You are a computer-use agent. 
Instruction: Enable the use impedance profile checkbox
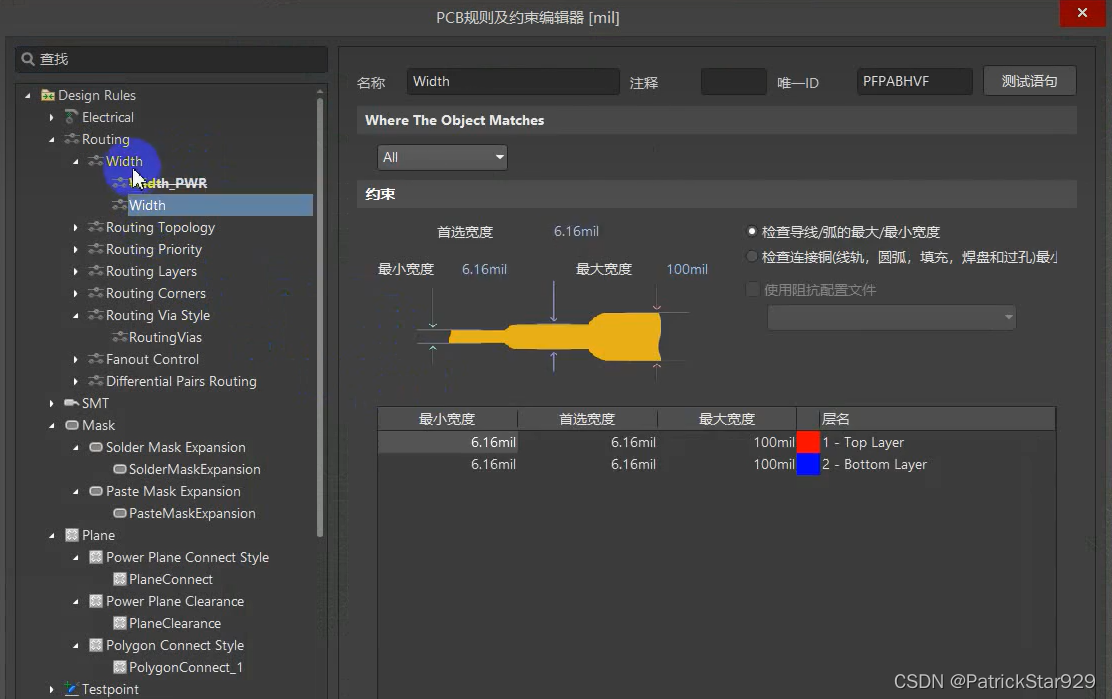(x=753, y=290)
